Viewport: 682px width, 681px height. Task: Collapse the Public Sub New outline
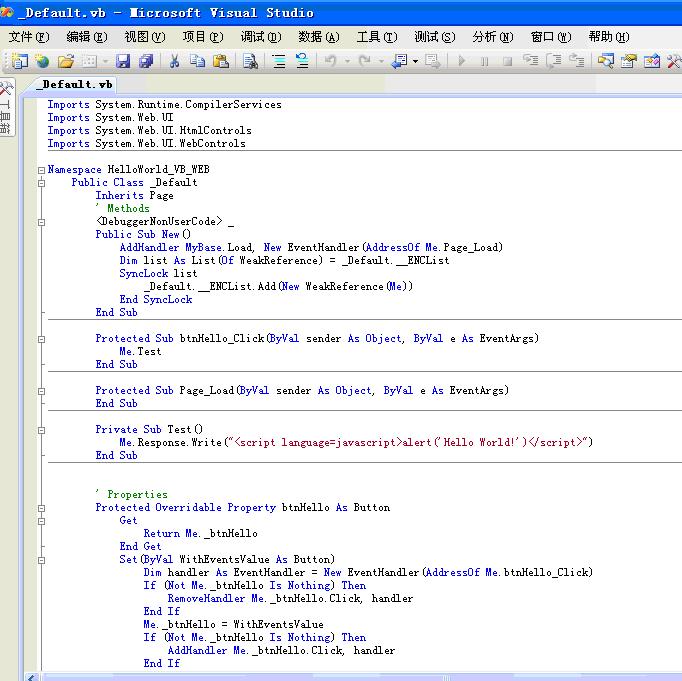click(x=41, y=222)
